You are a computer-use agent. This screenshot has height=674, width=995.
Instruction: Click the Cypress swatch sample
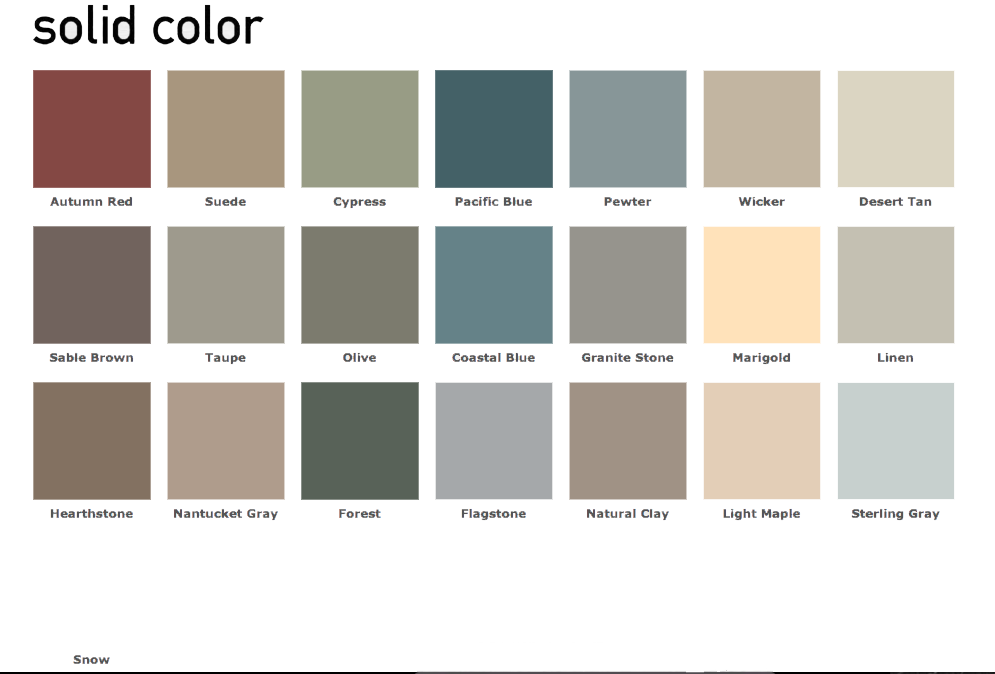[x=359, y=128]
